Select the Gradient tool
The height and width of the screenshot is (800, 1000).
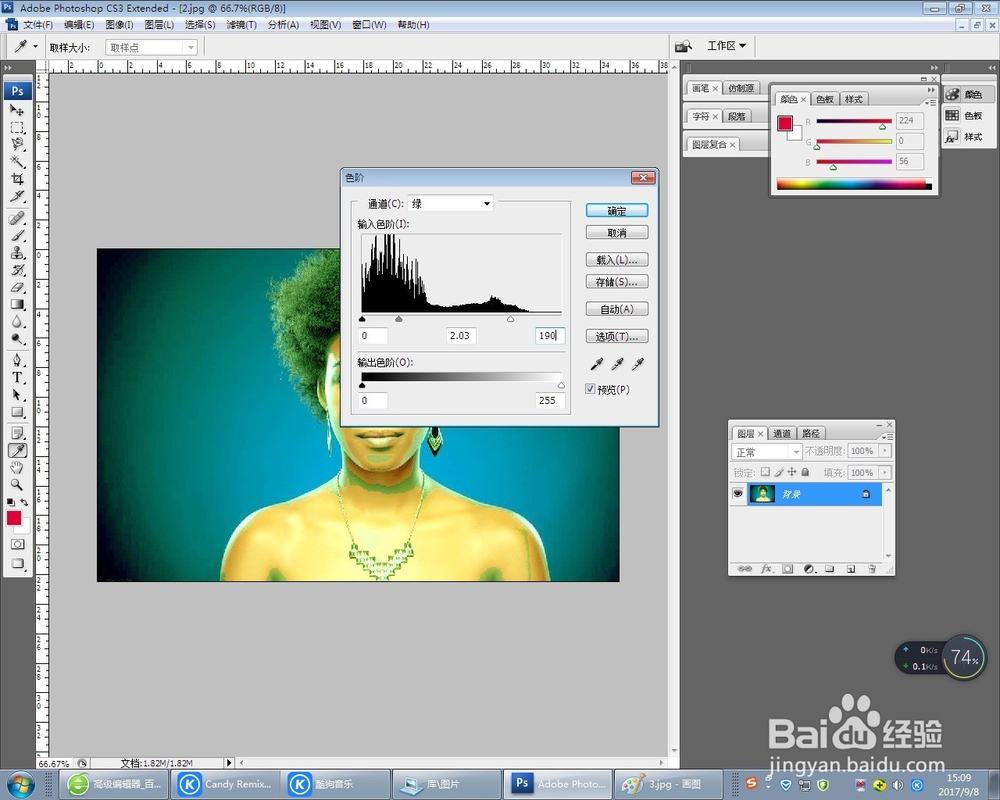[17, 304]
